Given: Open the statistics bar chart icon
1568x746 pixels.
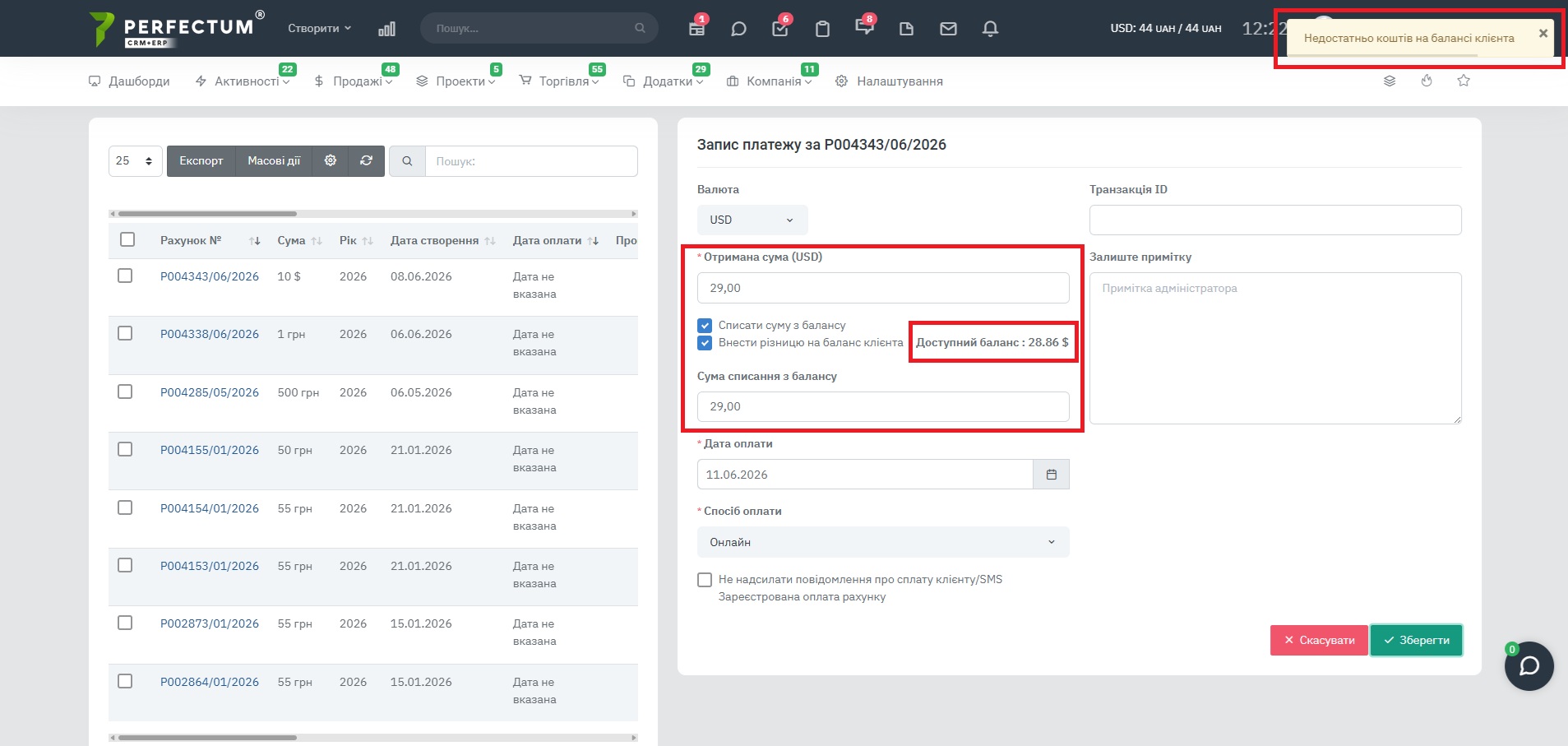Looking at the screenshot, I should [x=386, y=29].
